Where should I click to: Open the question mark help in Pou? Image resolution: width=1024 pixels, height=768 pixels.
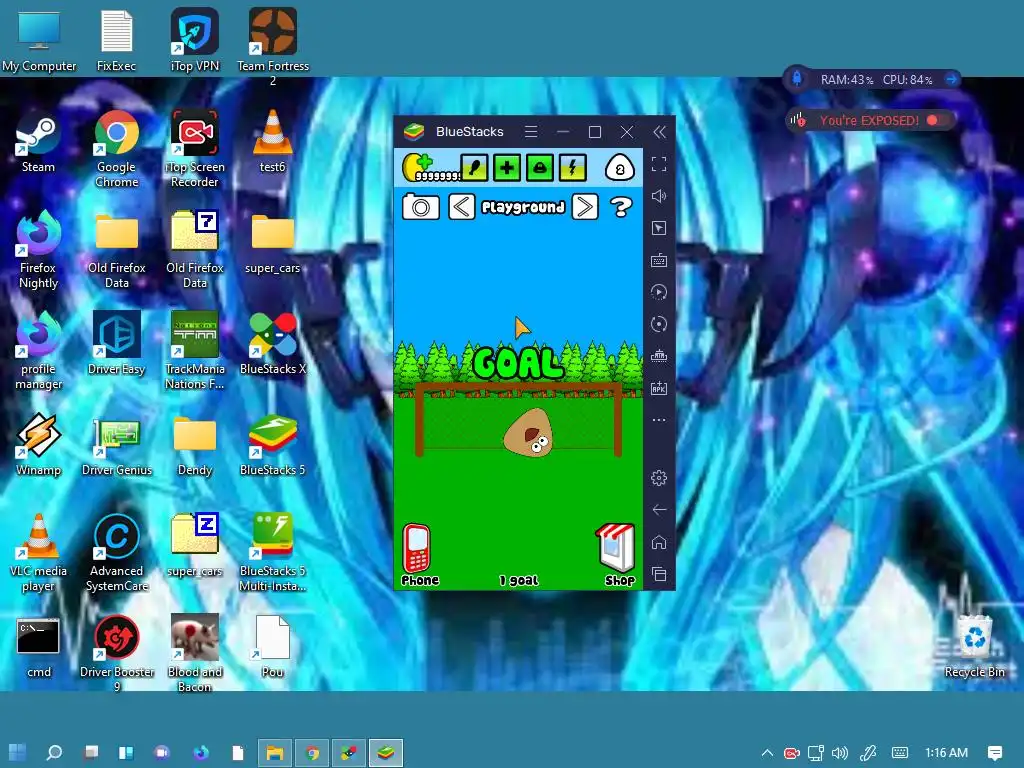coord(620,207)
